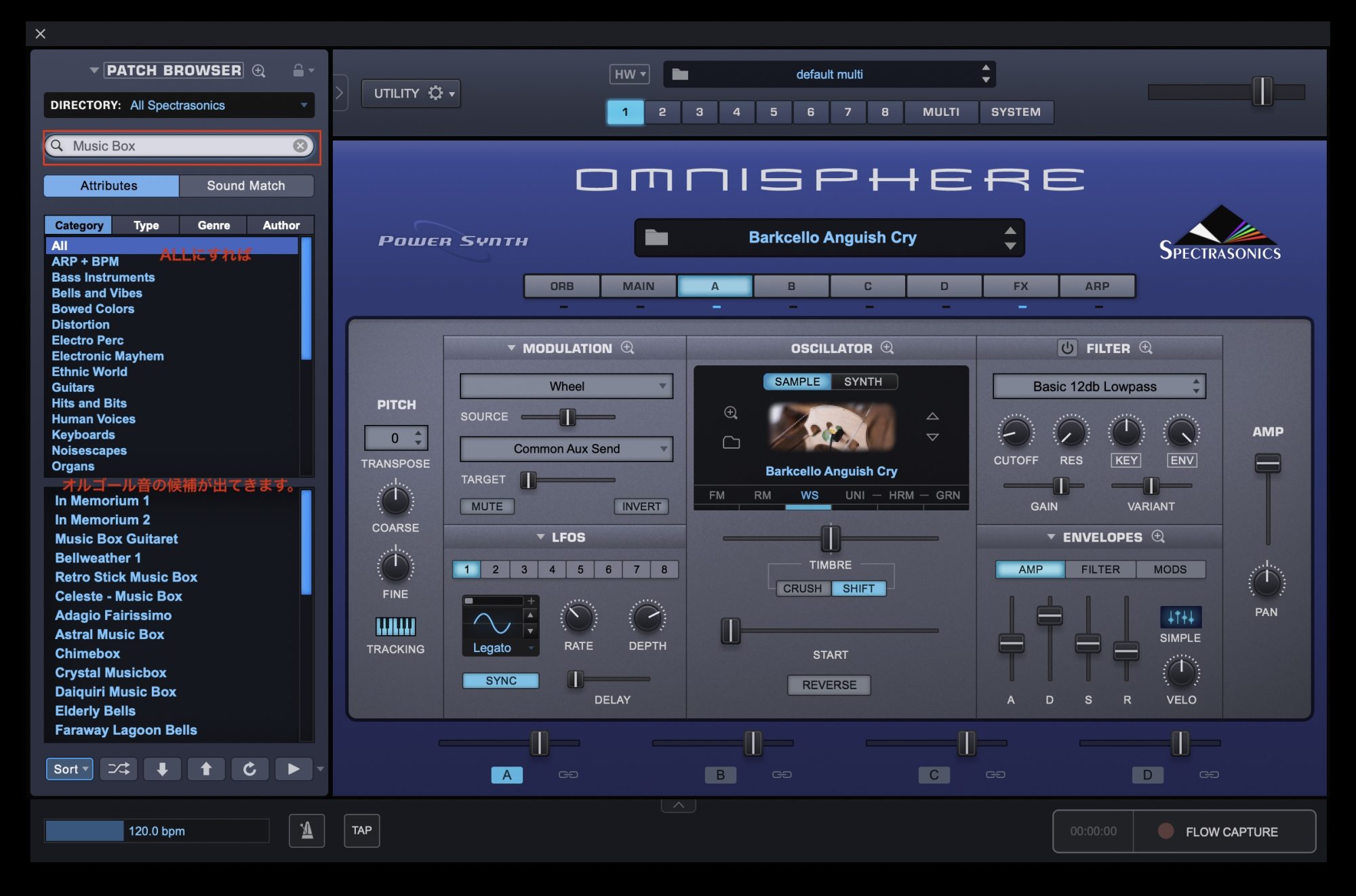Click the metronome icon
1356x896 pixels.
tap(306, 830)
